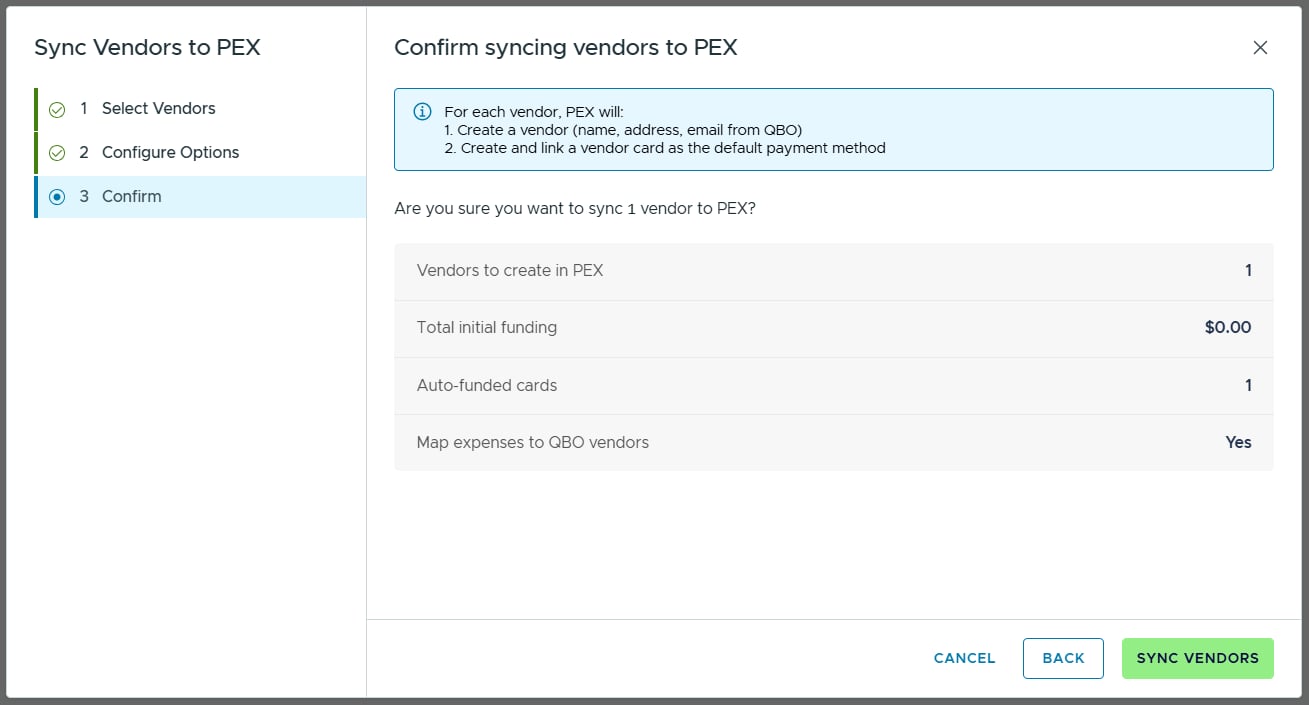Close the sync vendors dialog with X

[1260, 48]
